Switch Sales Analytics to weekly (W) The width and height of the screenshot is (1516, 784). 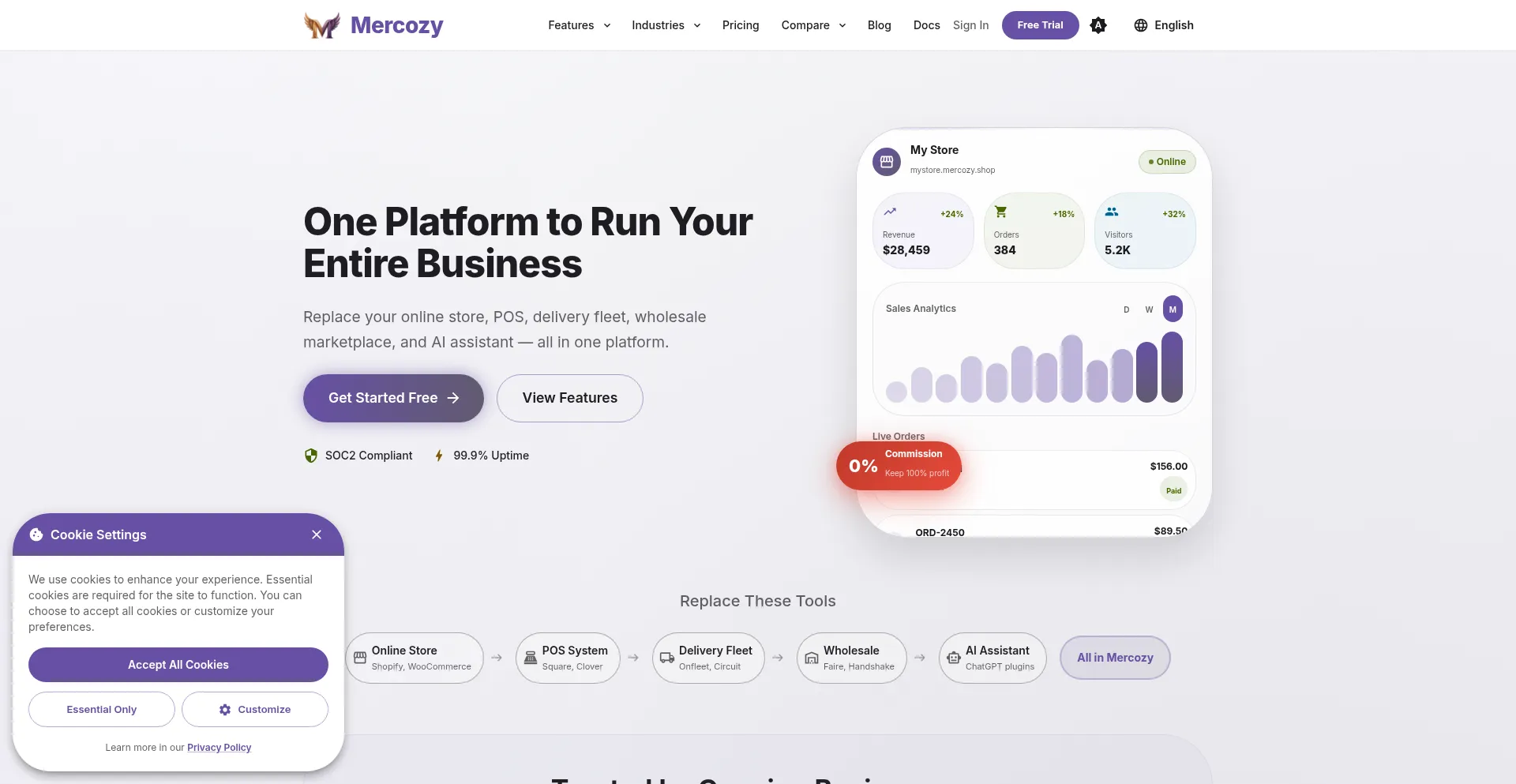(x=1149, y=309)
